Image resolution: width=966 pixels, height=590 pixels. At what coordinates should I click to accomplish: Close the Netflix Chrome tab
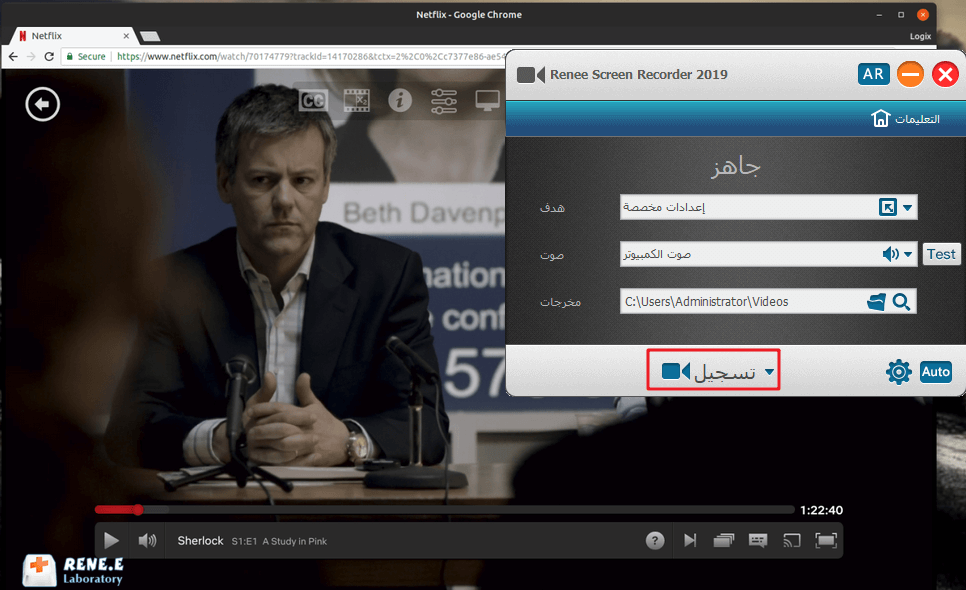(x=126, y=36)
